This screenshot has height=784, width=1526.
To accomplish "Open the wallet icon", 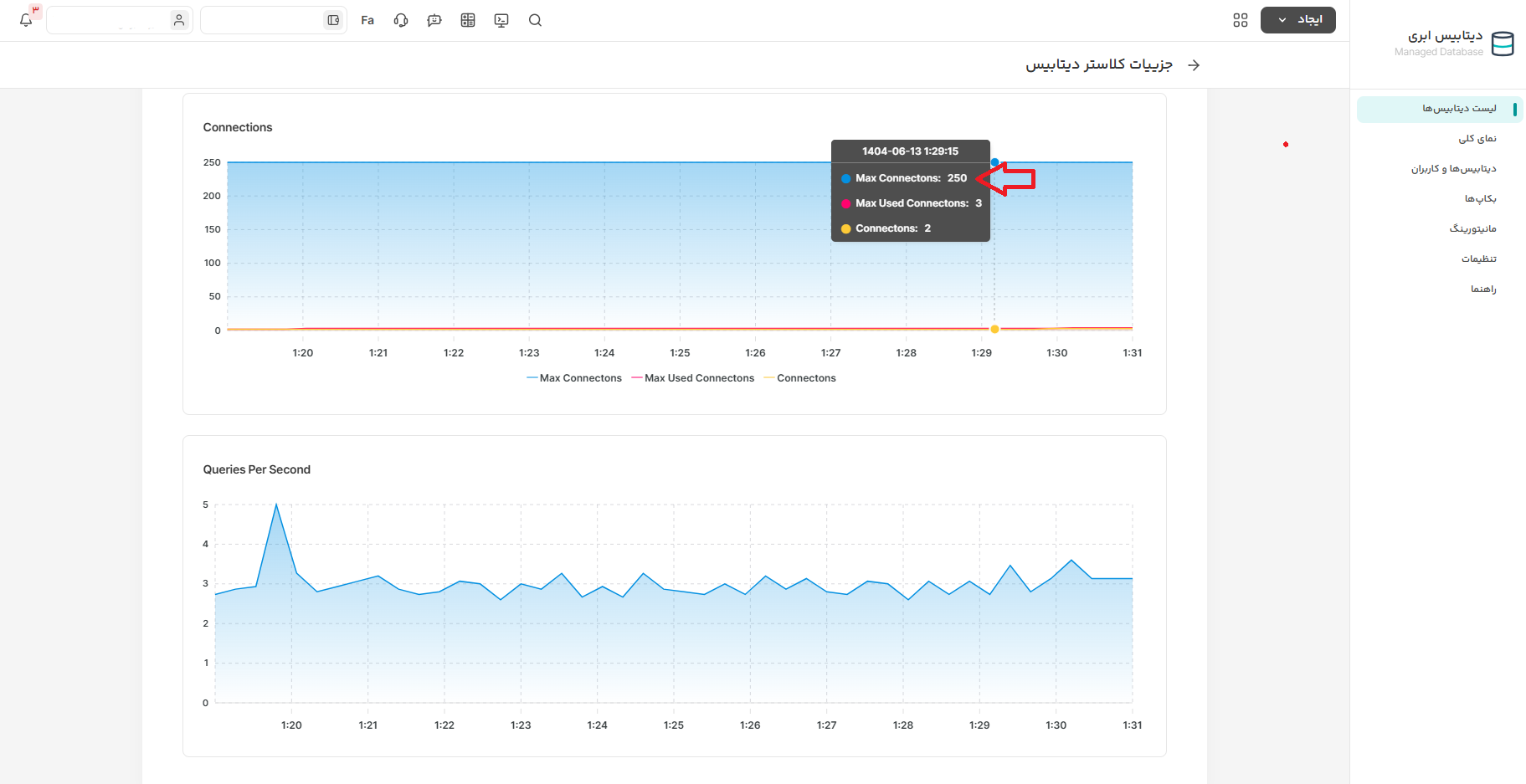I will pos(333,20).
